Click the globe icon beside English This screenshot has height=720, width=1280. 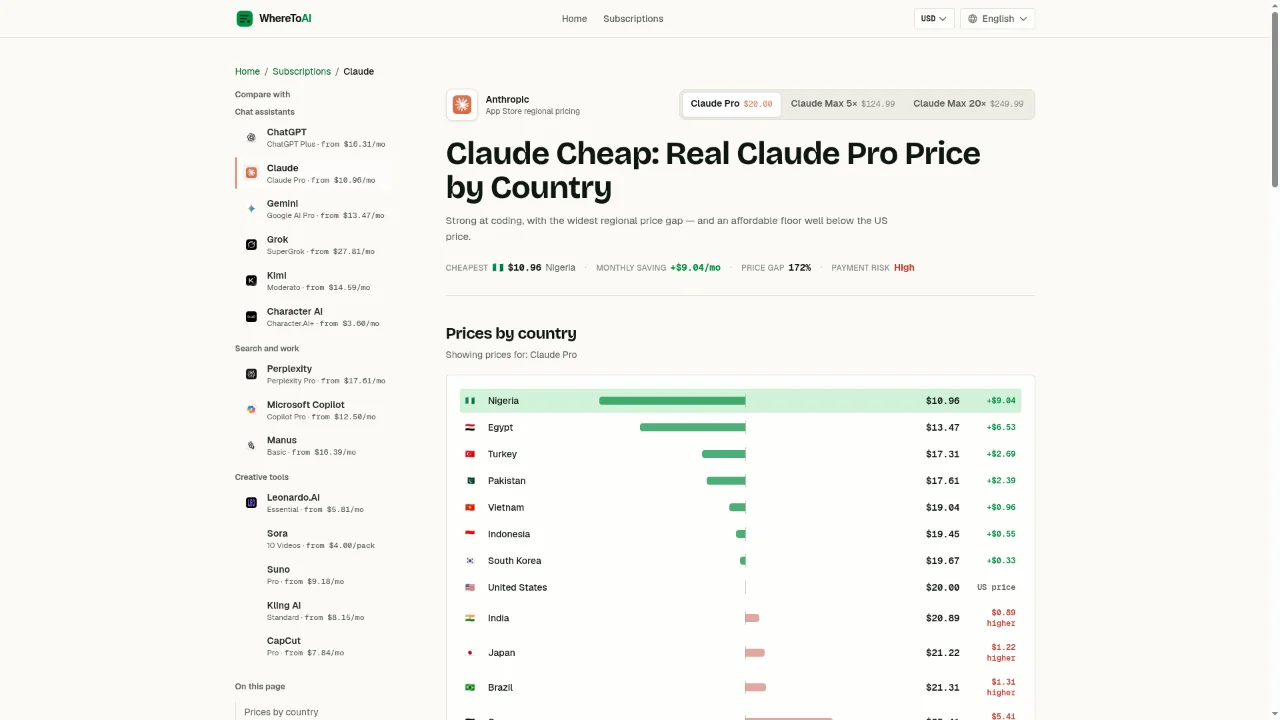[x=973, y=19]
